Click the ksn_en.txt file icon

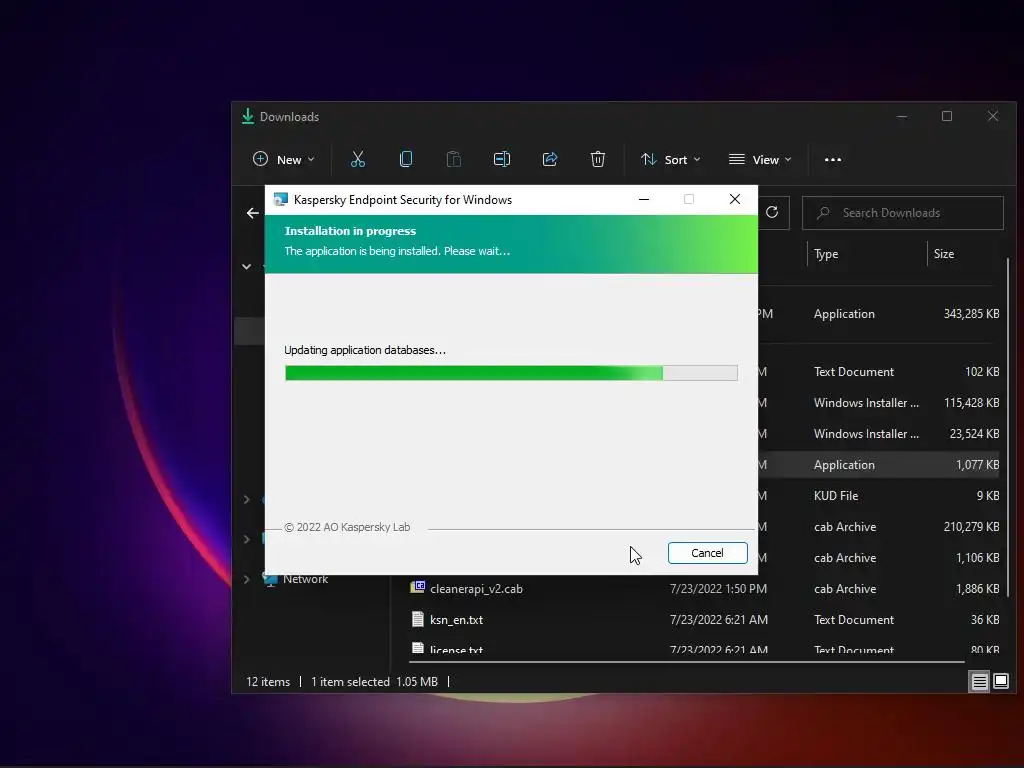(418, 619)
